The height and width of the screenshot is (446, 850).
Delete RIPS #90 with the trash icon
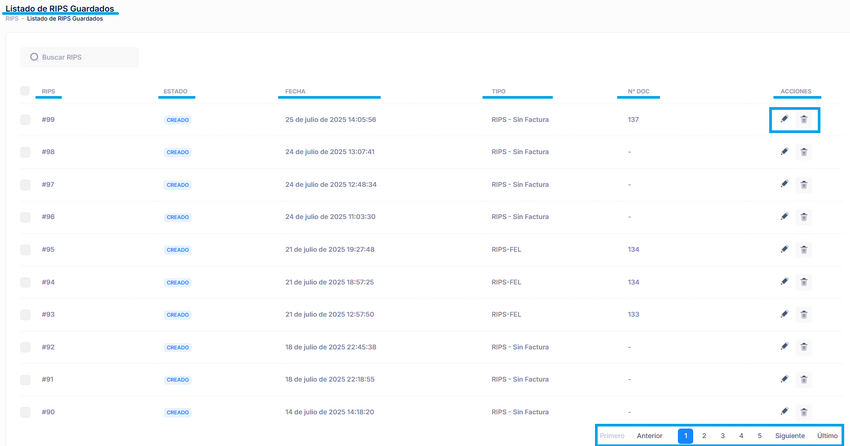coord(804,412)
